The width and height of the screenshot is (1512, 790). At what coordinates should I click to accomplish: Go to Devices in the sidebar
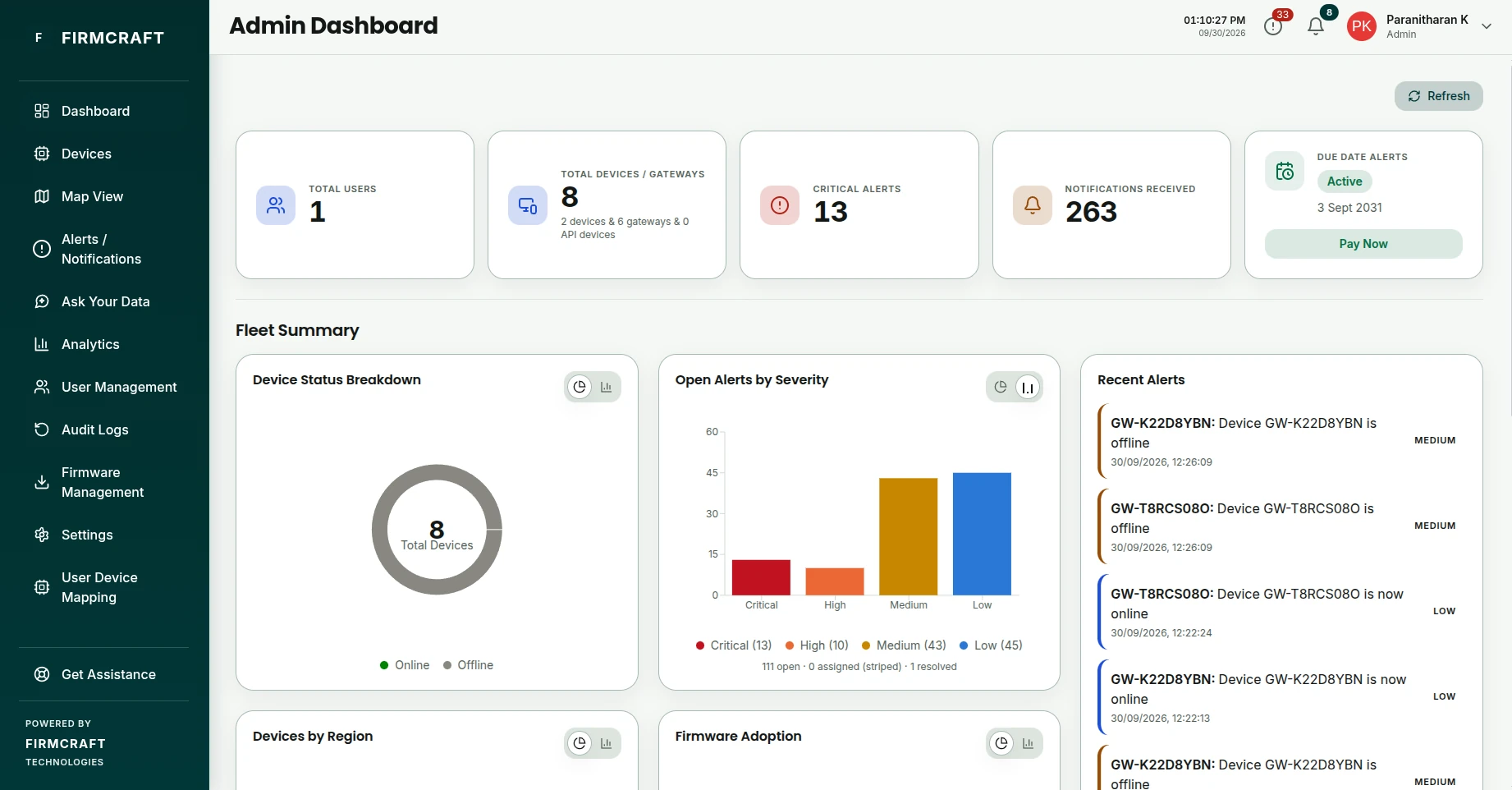click(104, 154)
